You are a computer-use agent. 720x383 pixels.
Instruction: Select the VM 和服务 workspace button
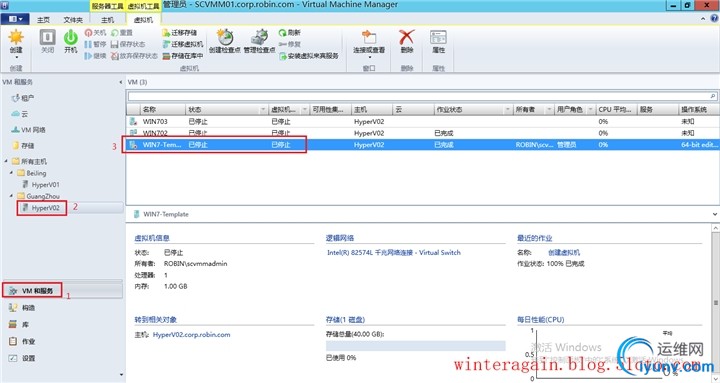(32, 291)
